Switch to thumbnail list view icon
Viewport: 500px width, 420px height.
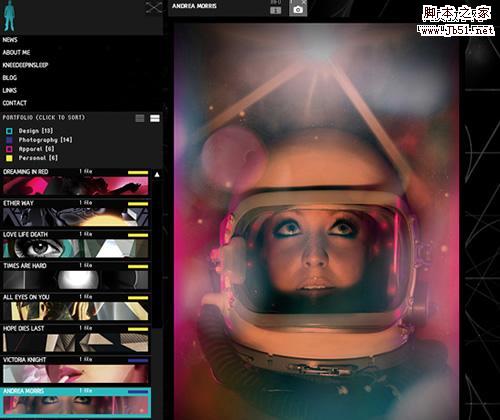click(x=155, y=118)
